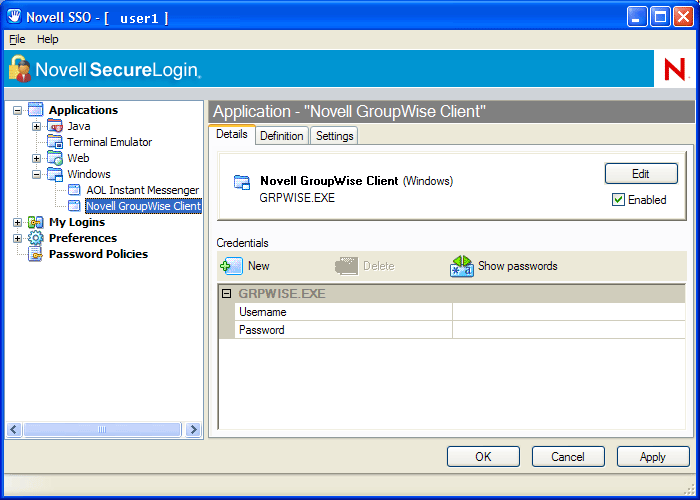
Task: Click the Web folder icon
Action: (55, 158)
